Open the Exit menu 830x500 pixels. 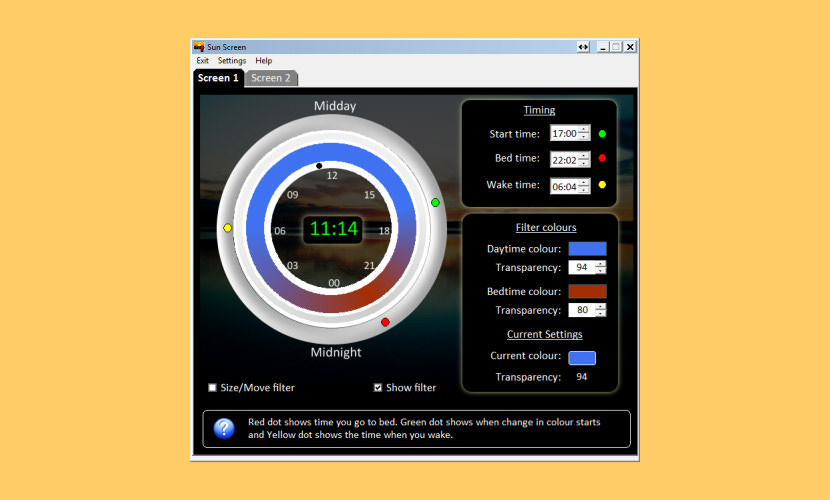(x=202, y=61)
